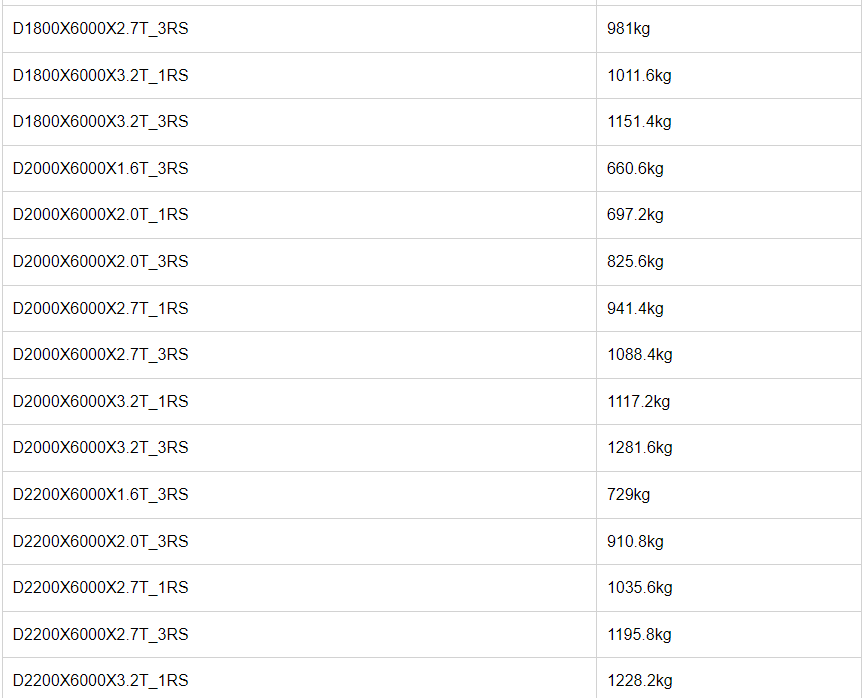
Task: Select the D2200X6000X2.0T_3RS model name
Action: (x=101, y=541)
